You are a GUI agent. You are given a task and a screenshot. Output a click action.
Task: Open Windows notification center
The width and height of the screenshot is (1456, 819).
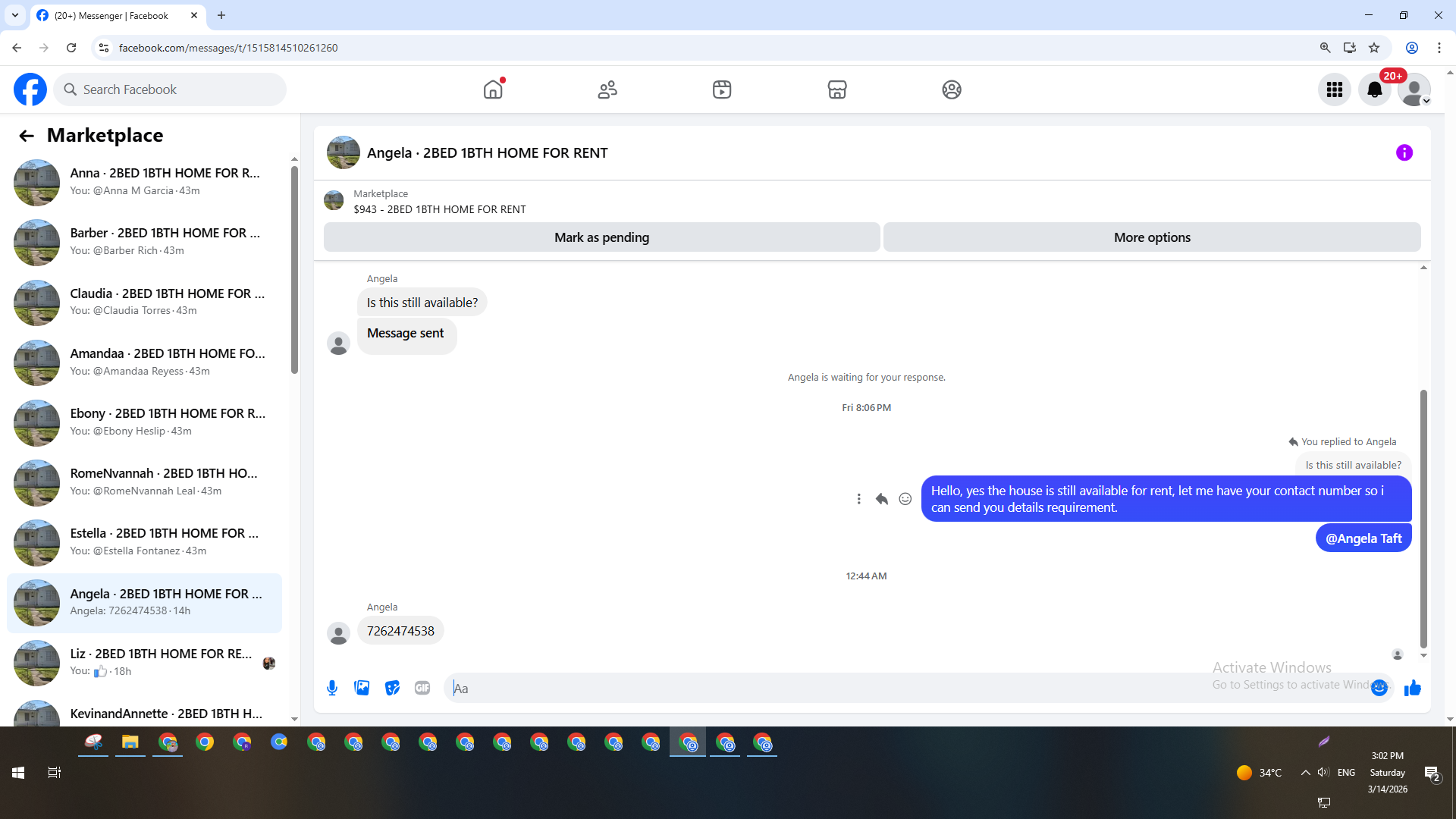click(x=1432, y=773)
